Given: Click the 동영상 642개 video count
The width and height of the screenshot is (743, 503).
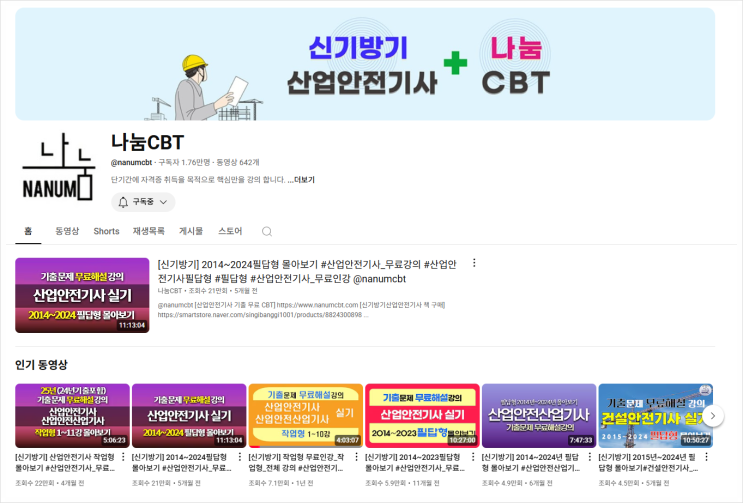Looking at the screenshot, I should [238, 162].
